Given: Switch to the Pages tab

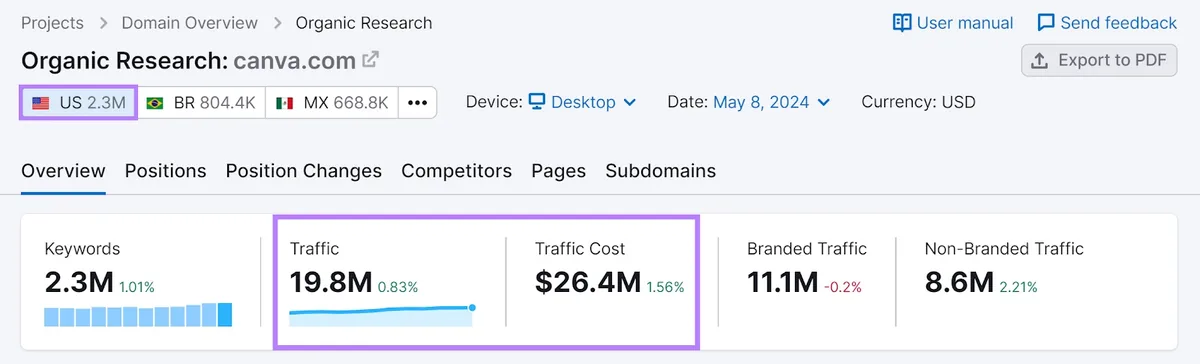Looking at the screenshot, I should pyautogui.click(x=559, y=171).
